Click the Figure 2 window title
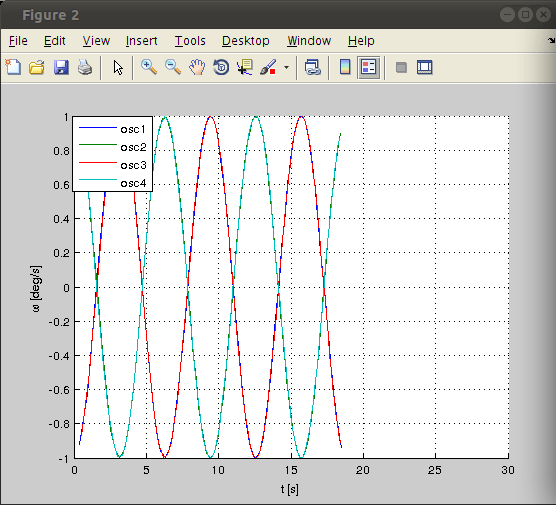556x505 pixels. point(51,15)
